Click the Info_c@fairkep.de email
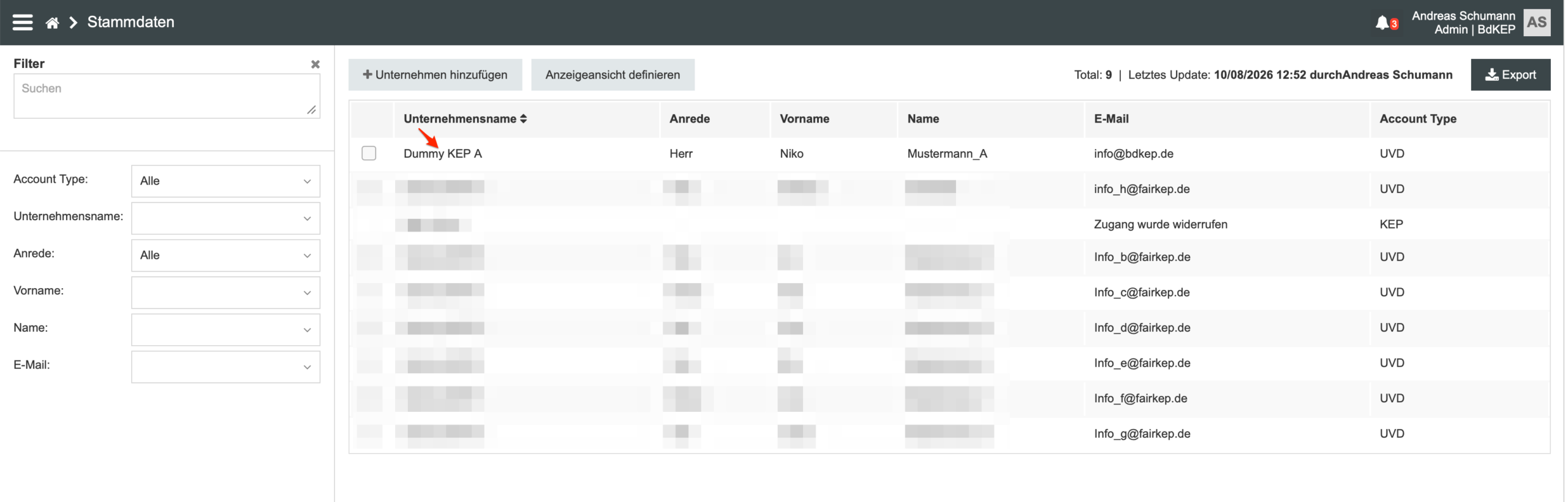1568x502 pixels. click(x=1142, y=292)
